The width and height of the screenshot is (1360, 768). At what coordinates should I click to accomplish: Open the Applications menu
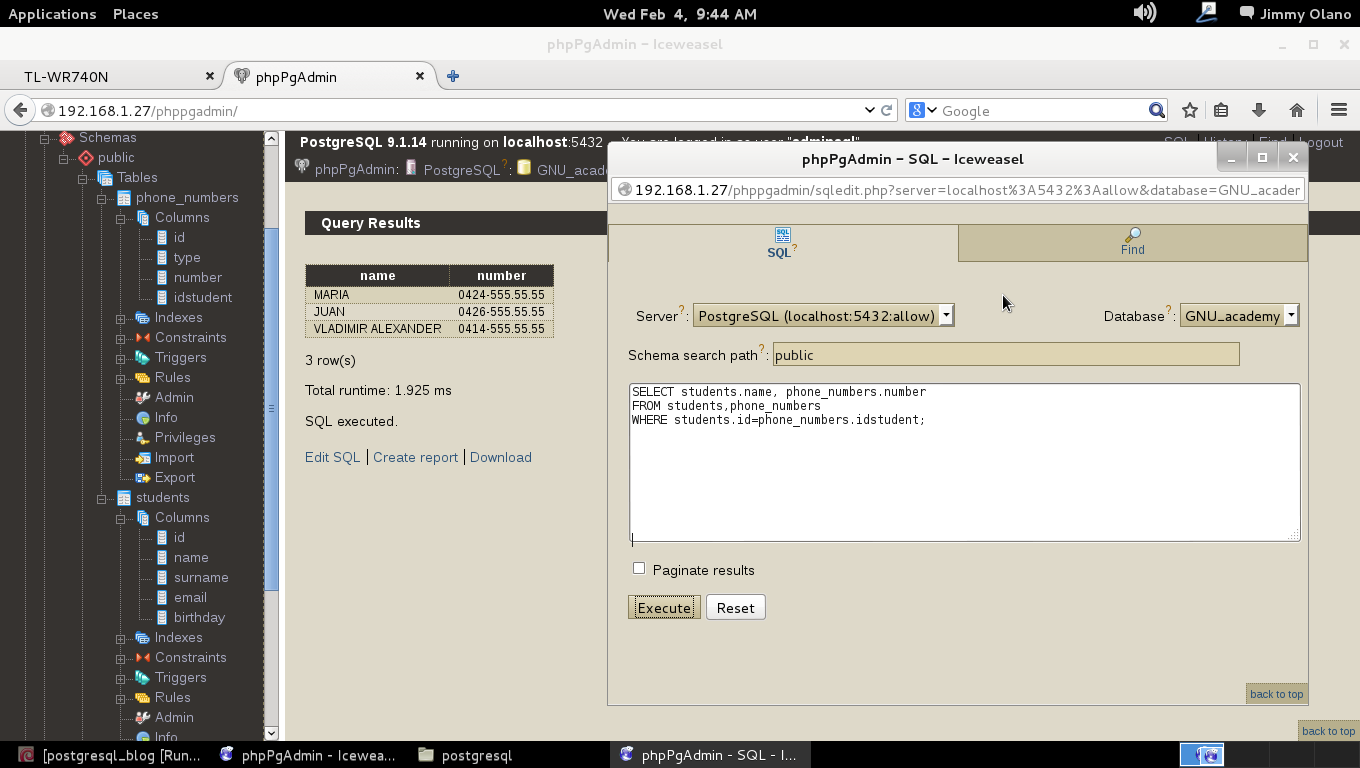tap(52, 14)
